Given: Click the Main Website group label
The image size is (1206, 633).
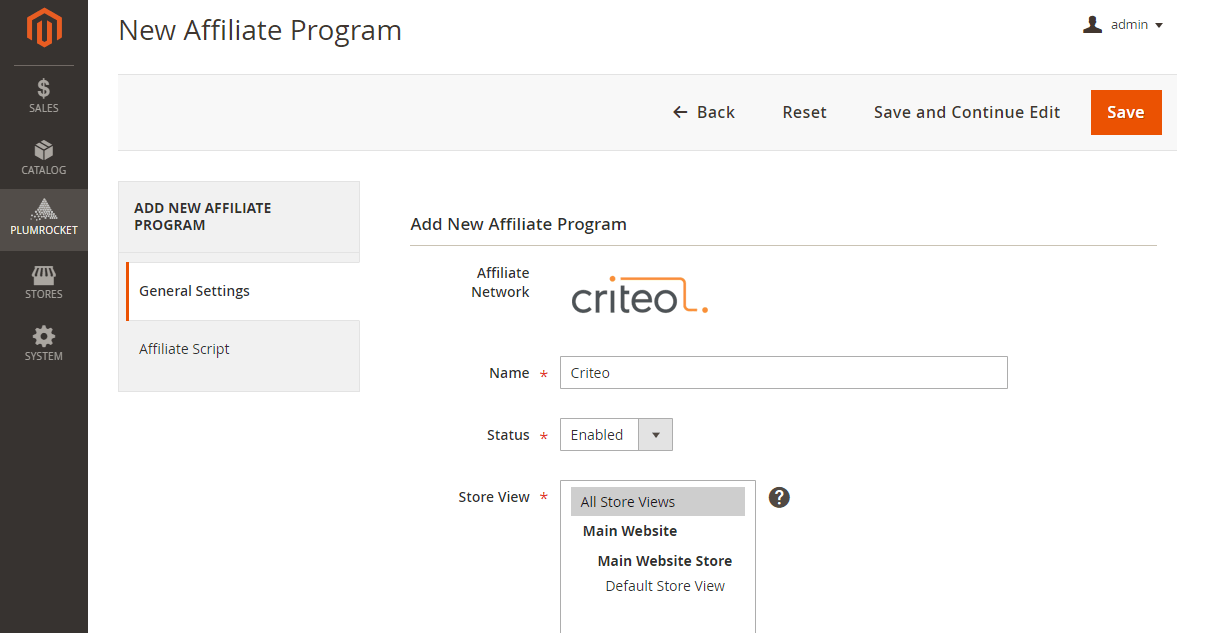Looking at the screenshot, I should (x=630, y=531).
